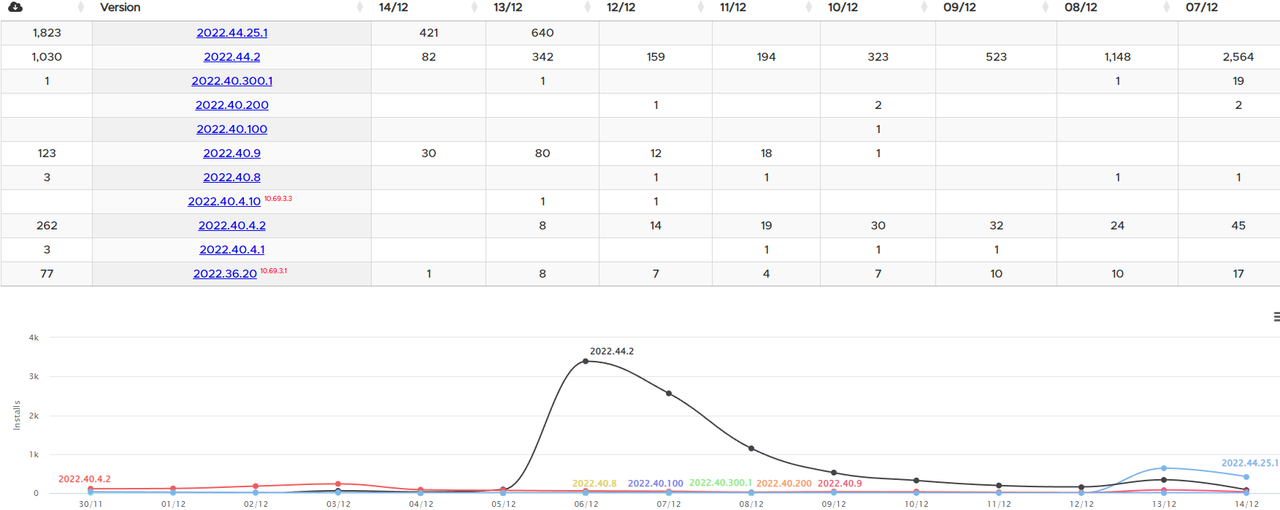Click the 06/12 x-axis date label

click(x=586, y=504)
